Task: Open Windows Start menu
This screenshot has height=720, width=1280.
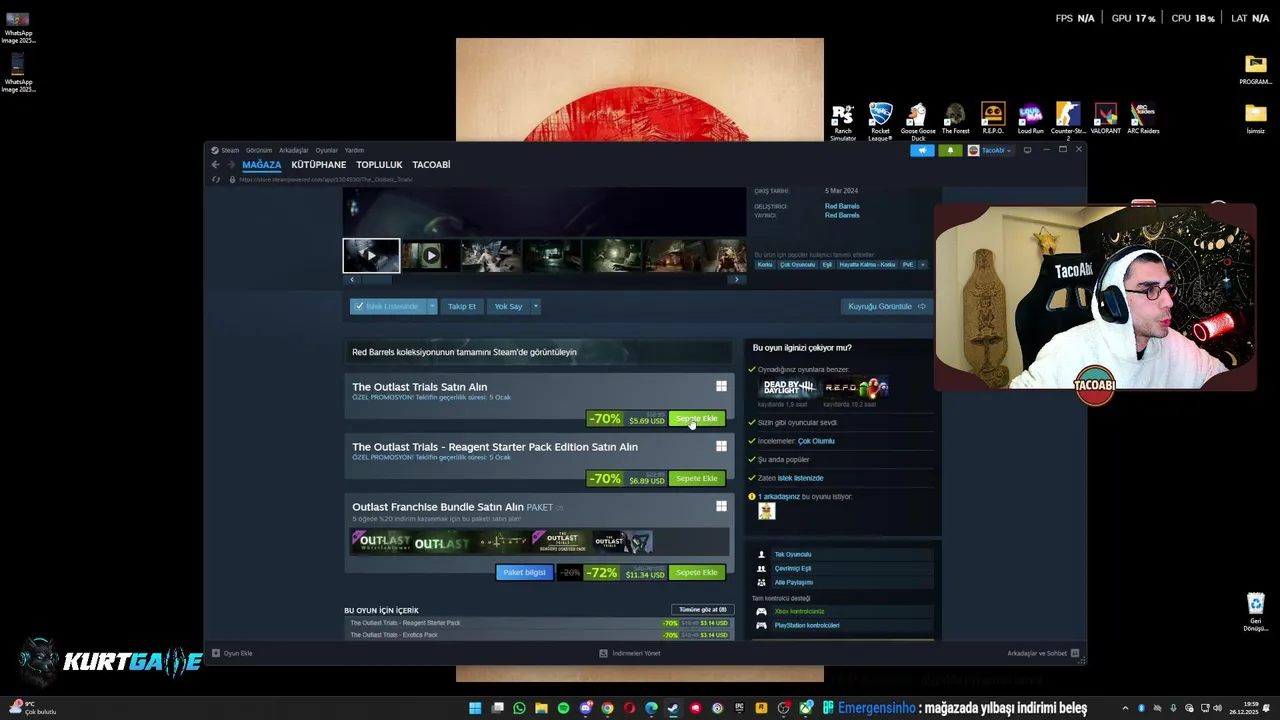Action: [475, 708]
